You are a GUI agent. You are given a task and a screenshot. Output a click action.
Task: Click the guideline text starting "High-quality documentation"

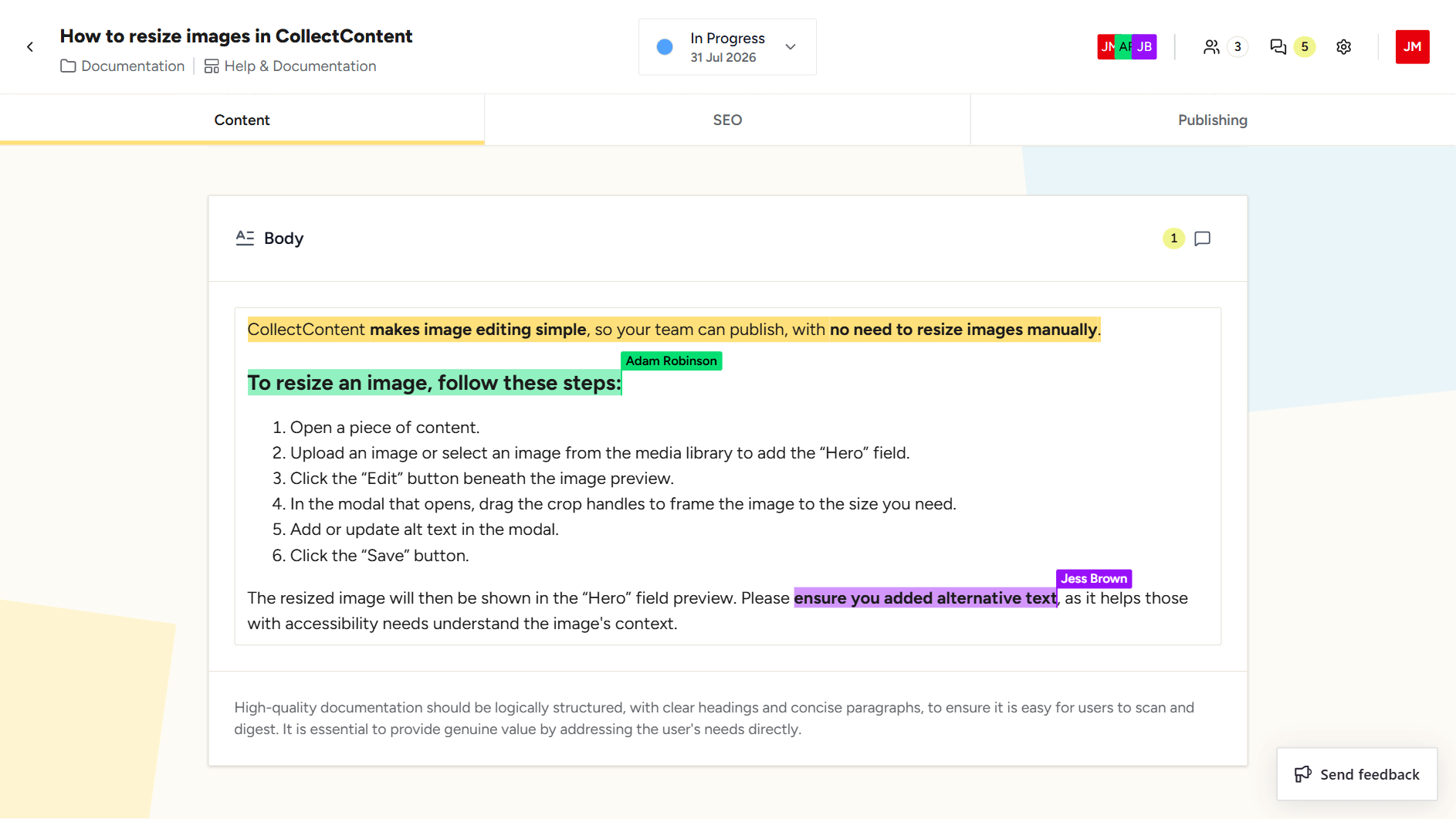(714, 719)
